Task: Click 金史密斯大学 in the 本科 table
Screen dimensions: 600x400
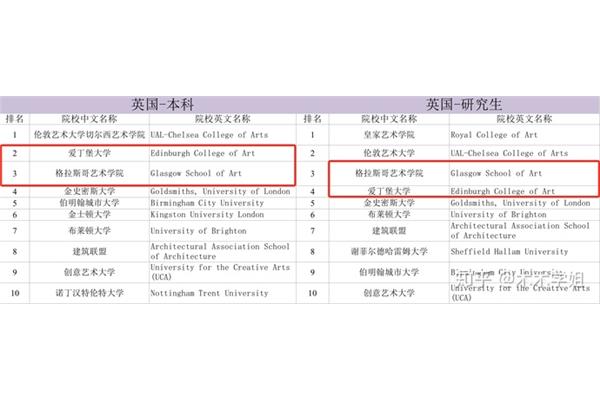Action: (89, 191)
